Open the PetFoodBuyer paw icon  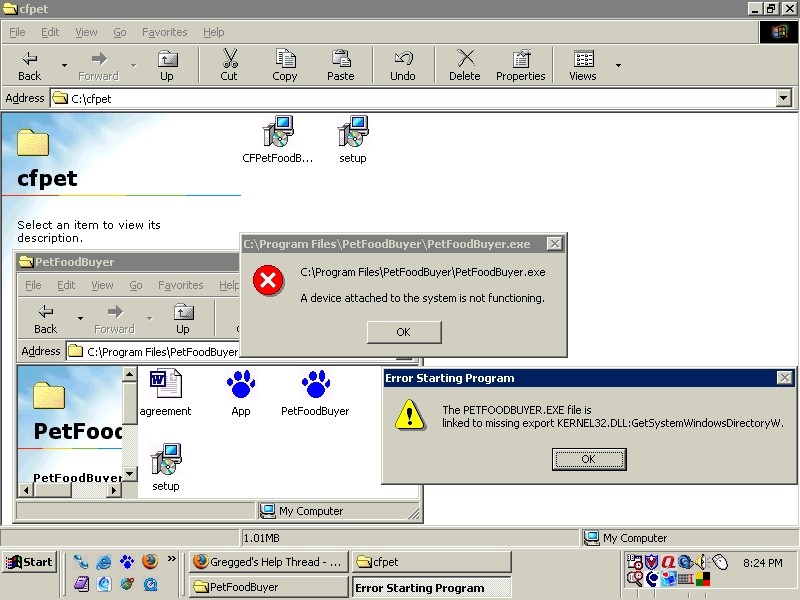pyautogui.click(x=315, y=385)
